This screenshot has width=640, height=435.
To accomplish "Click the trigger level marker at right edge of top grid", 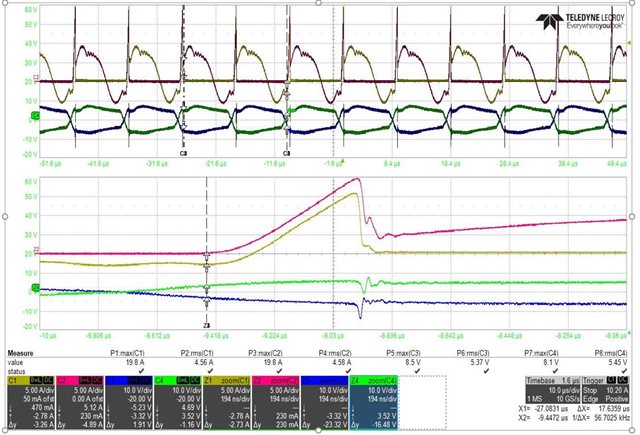I will [630, 42].
